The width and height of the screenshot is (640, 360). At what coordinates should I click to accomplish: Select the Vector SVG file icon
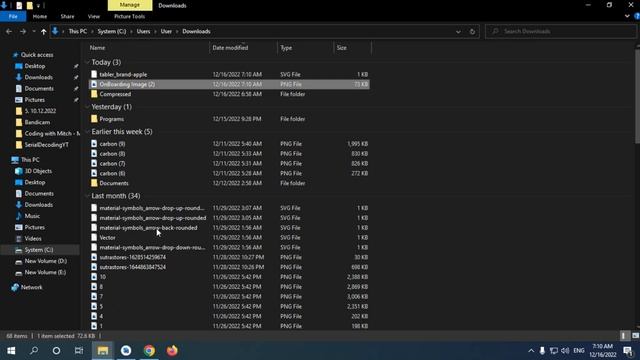(x=94, y=238)
